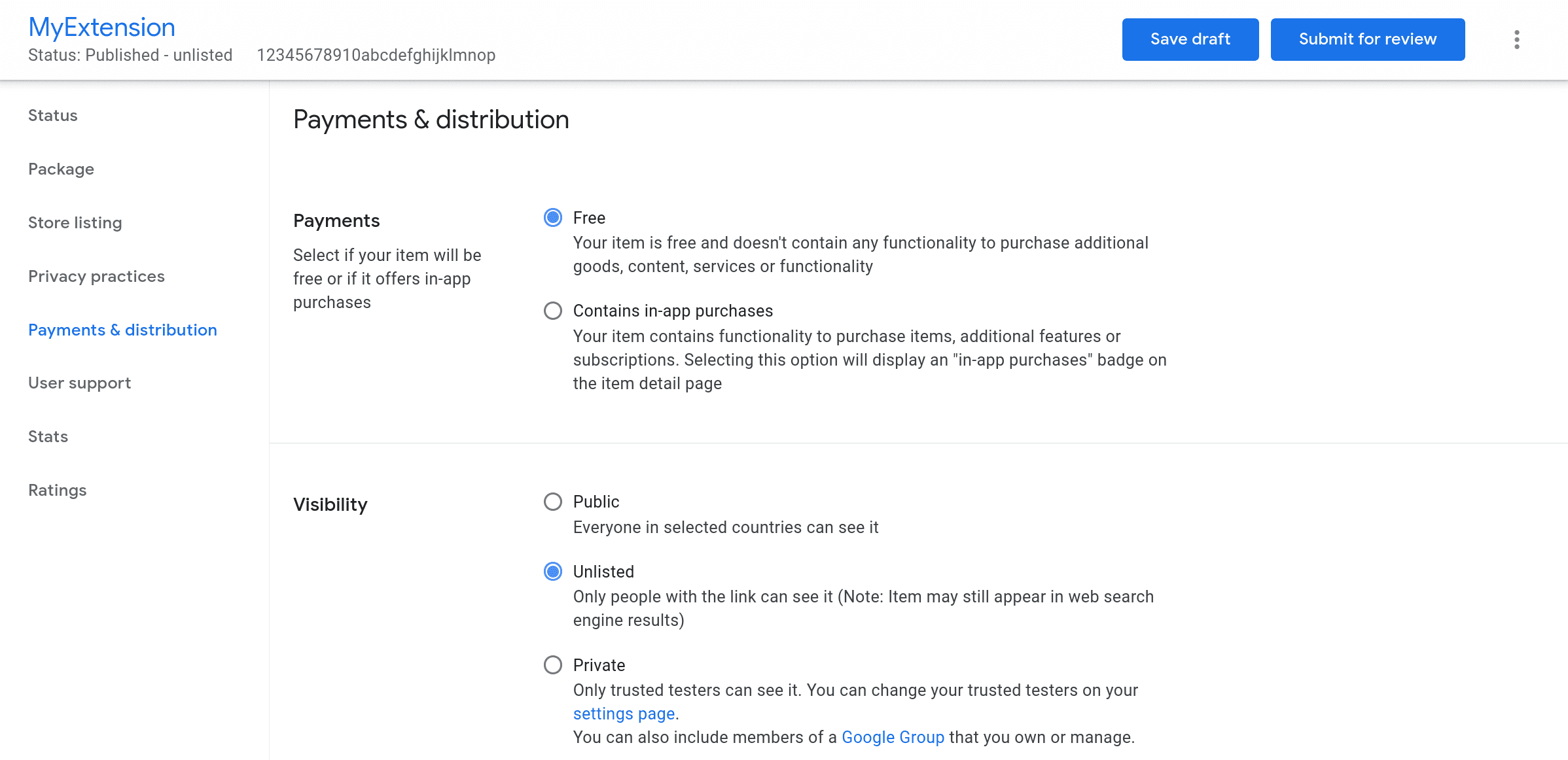This screenshot has height=760, width=1568.
Task: Click the Status navigation item
Action: pos(53,115)
